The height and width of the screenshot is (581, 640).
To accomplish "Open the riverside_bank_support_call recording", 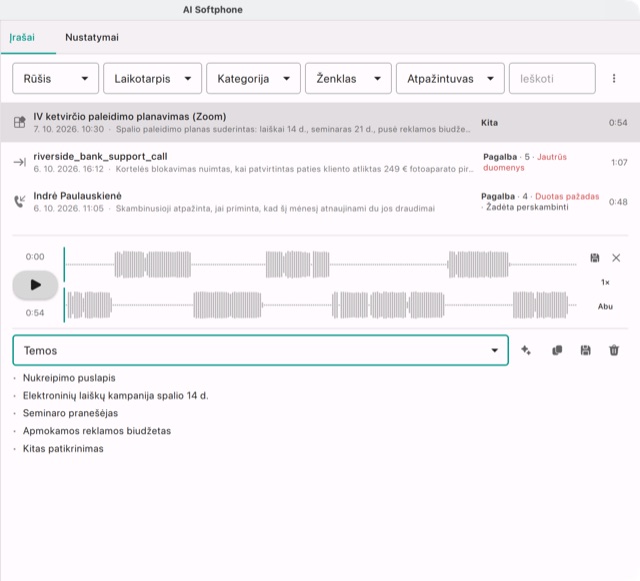I will pyautogui.click(x=320, y=162).
